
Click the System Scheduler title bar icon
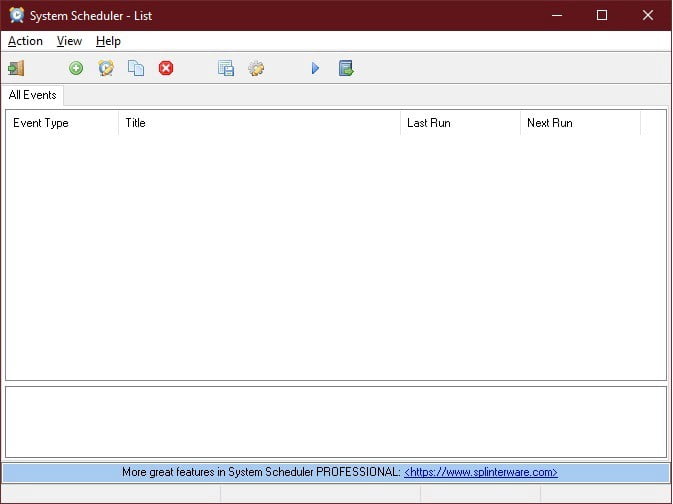pyautogui.click(x=16, y=15)
